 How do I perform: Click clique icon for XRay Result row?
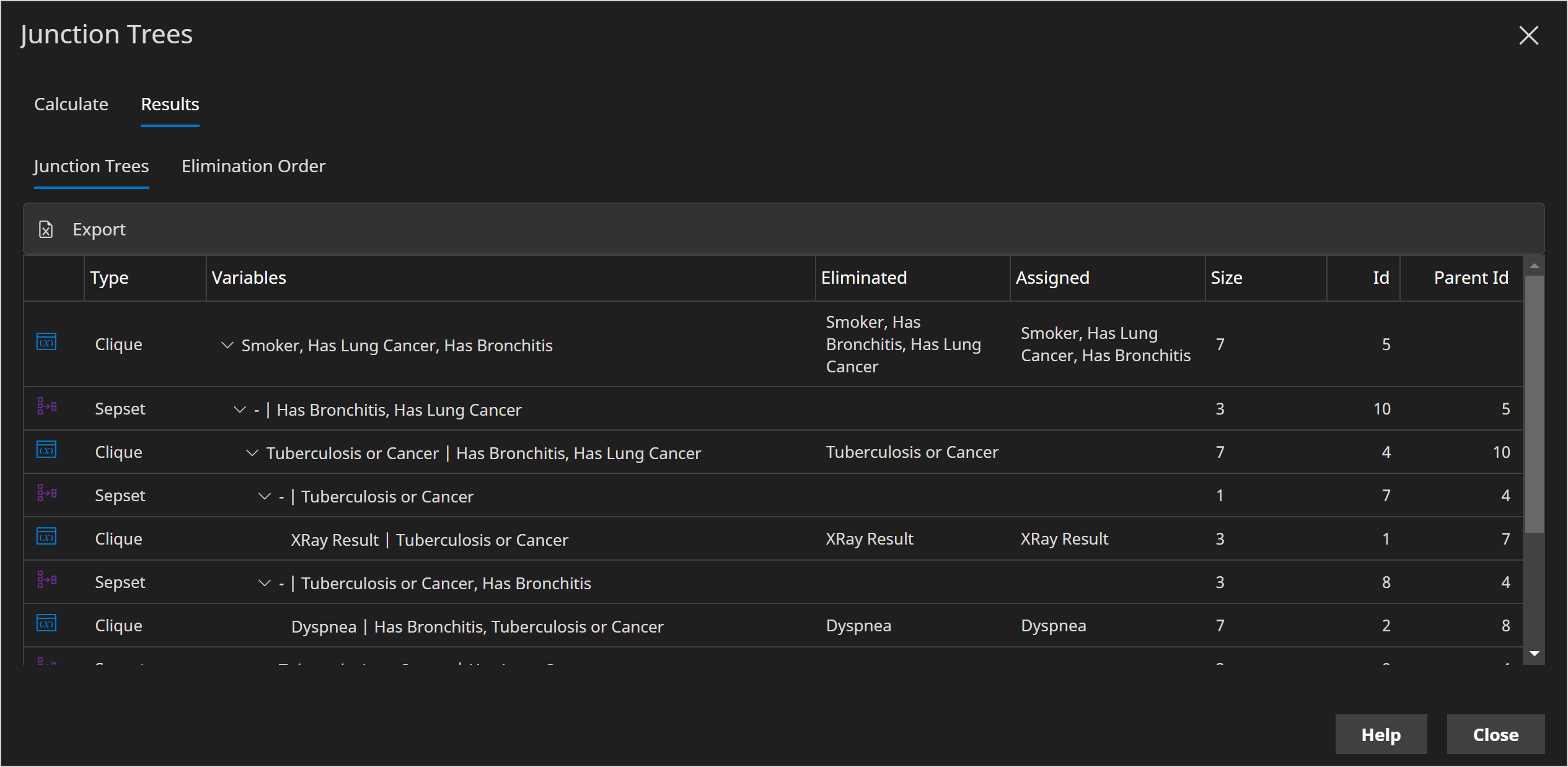click(46, 537)
